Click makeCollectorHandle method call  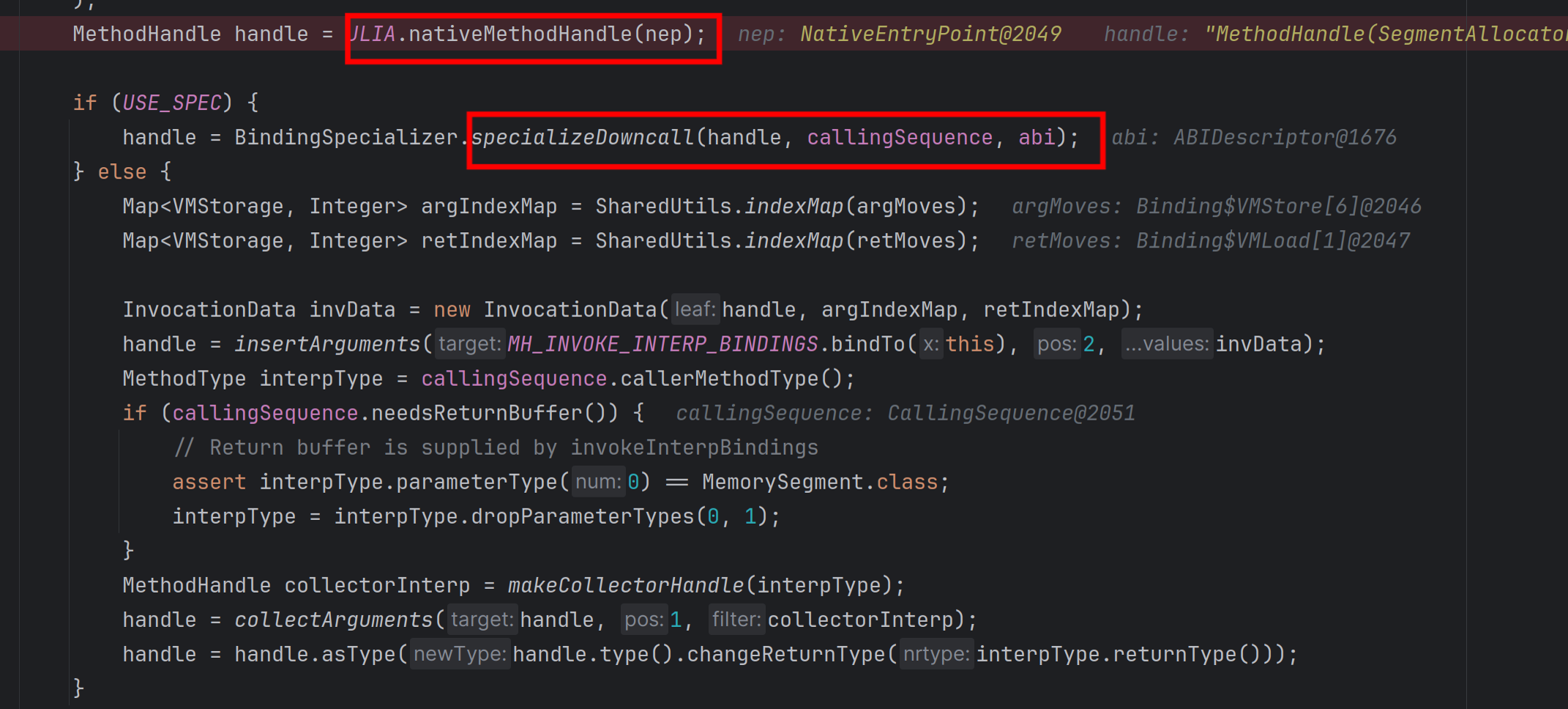point(626,584)
